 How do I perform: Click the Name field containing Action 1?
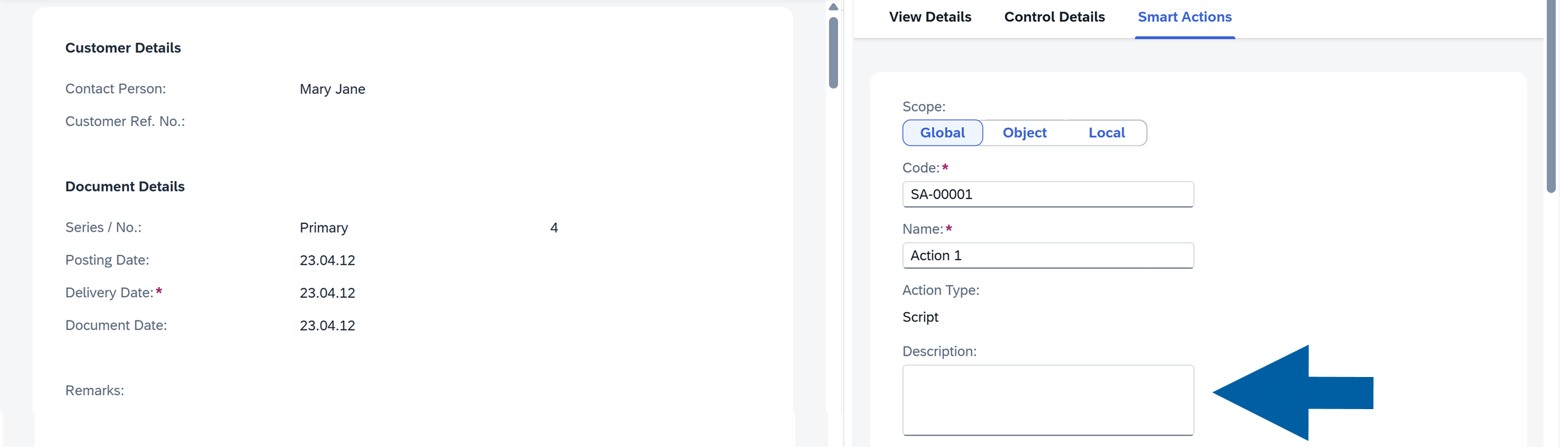click(x=1048, y=255)
